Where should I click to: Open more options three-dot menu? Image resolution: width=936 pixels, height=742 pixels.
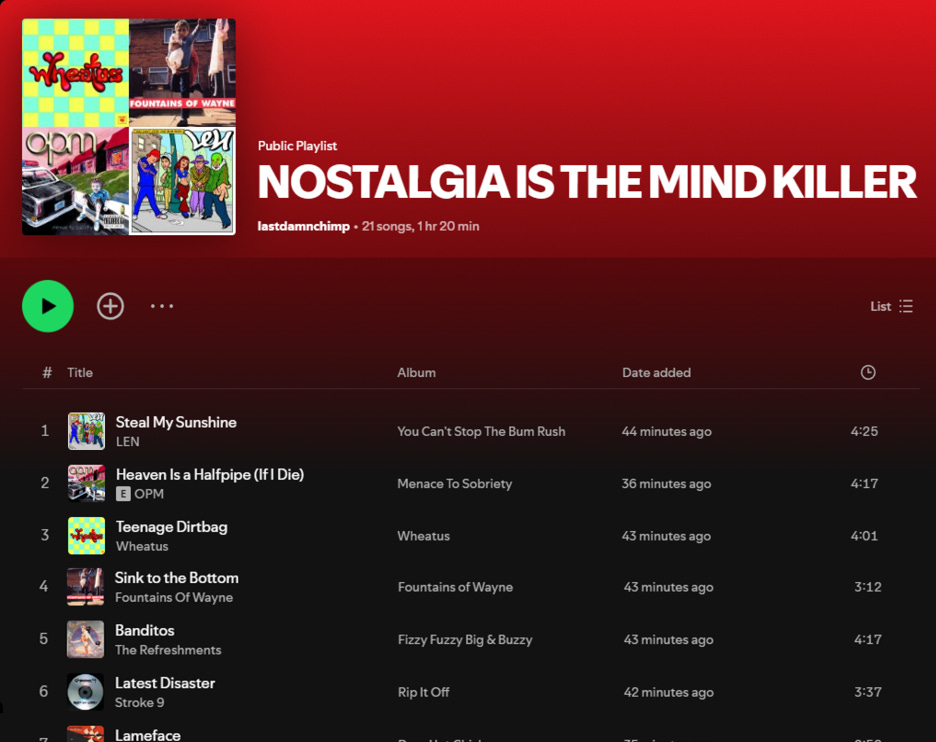(x=162, y=306)
